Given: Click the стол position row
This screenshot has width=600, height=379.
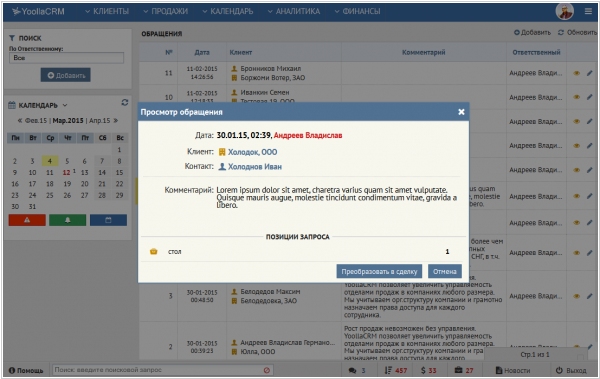Looking at the screenshot, I should click(303, 252).
